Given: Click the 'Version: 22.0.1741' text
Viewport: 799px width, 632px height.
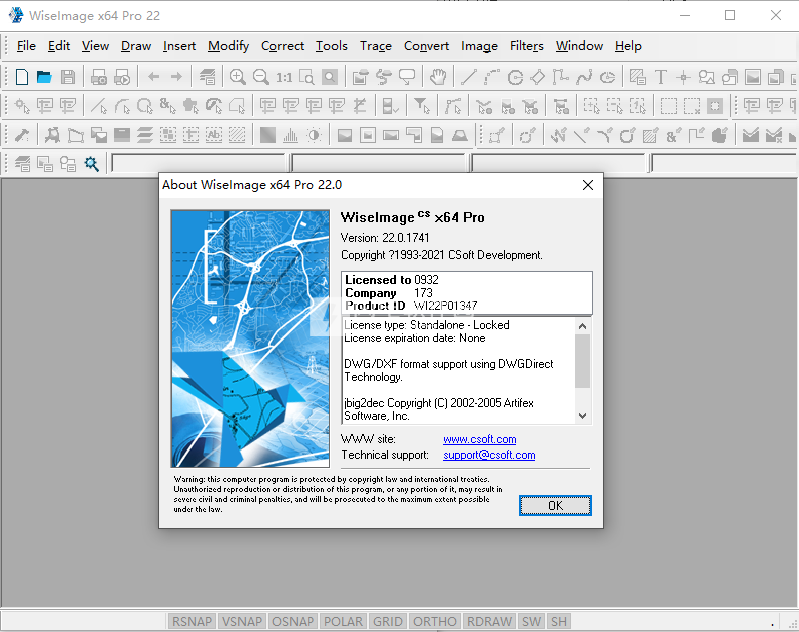Looking at the screenshot, I should (x=385, y=238).
